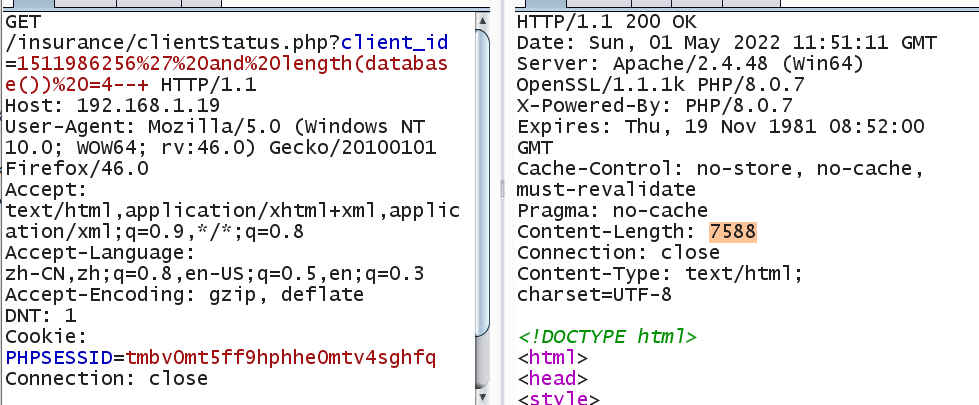Click "/insurance/clientStatus.php?" path text
This screenshot has height=405, width=979.
[x=173, y=43]
